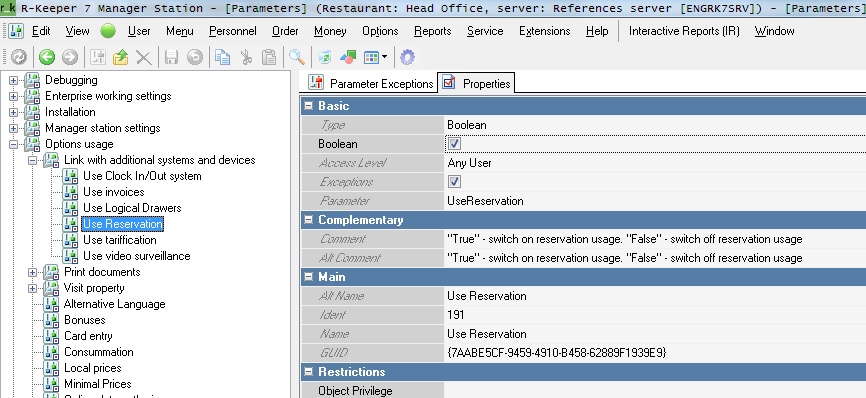This screenshot has width=866, height=398.
Task: Click the Parameters window icon left of Edit
Action: (x=16, y=31)
